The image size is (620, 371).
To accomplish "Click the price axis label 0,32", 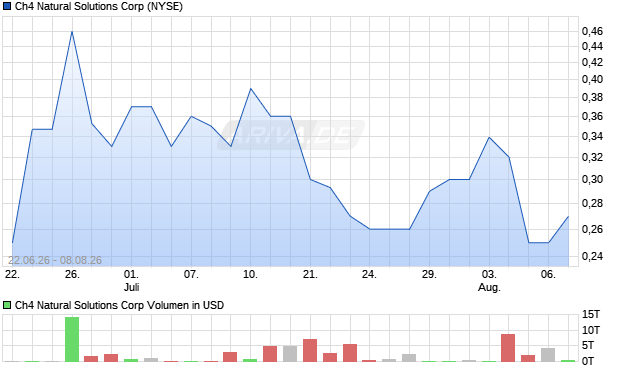I will click(x=592, y=157).
